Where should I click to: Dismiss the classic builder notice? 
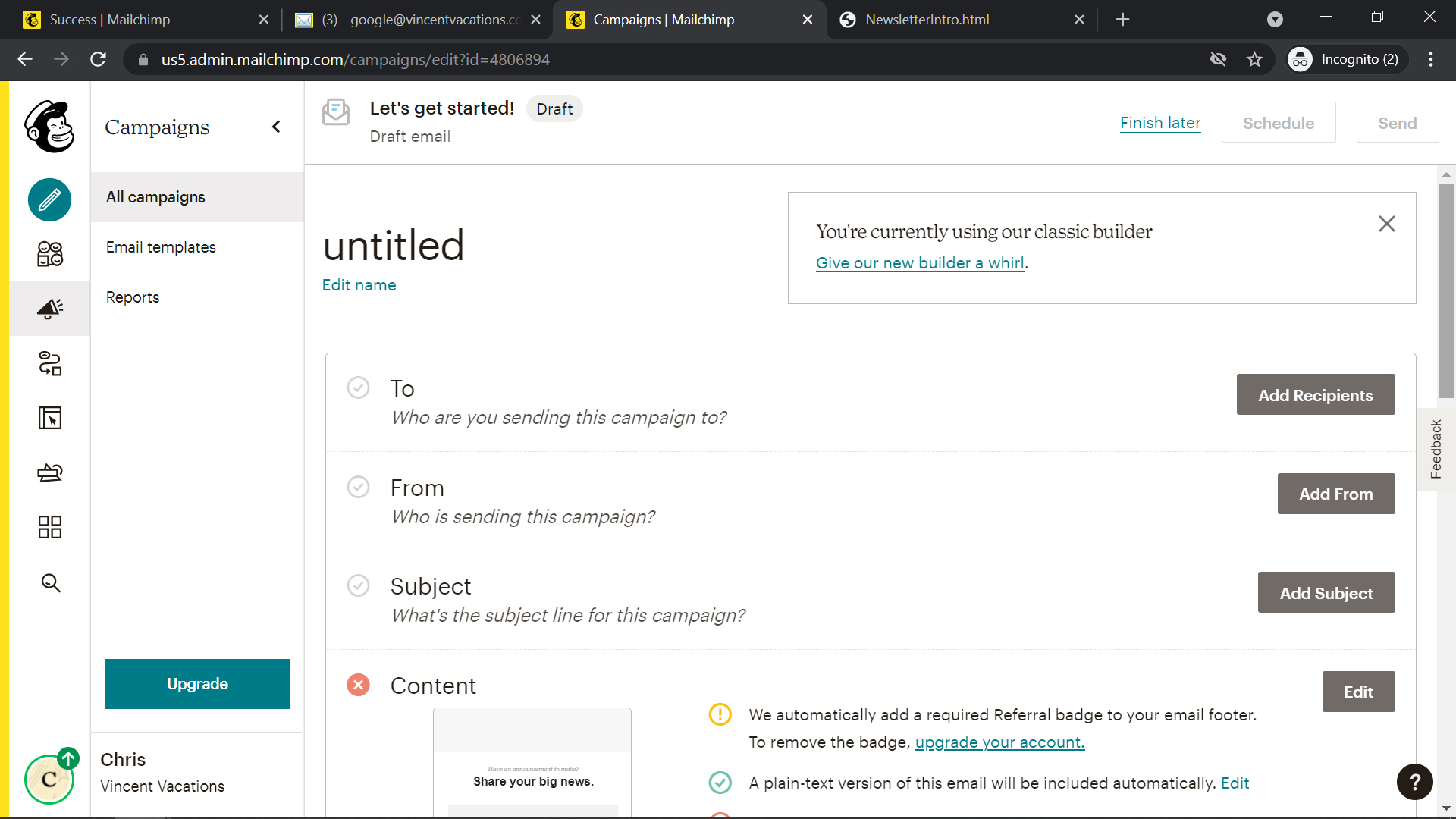pyautogui.click(x=1386, y=224)
